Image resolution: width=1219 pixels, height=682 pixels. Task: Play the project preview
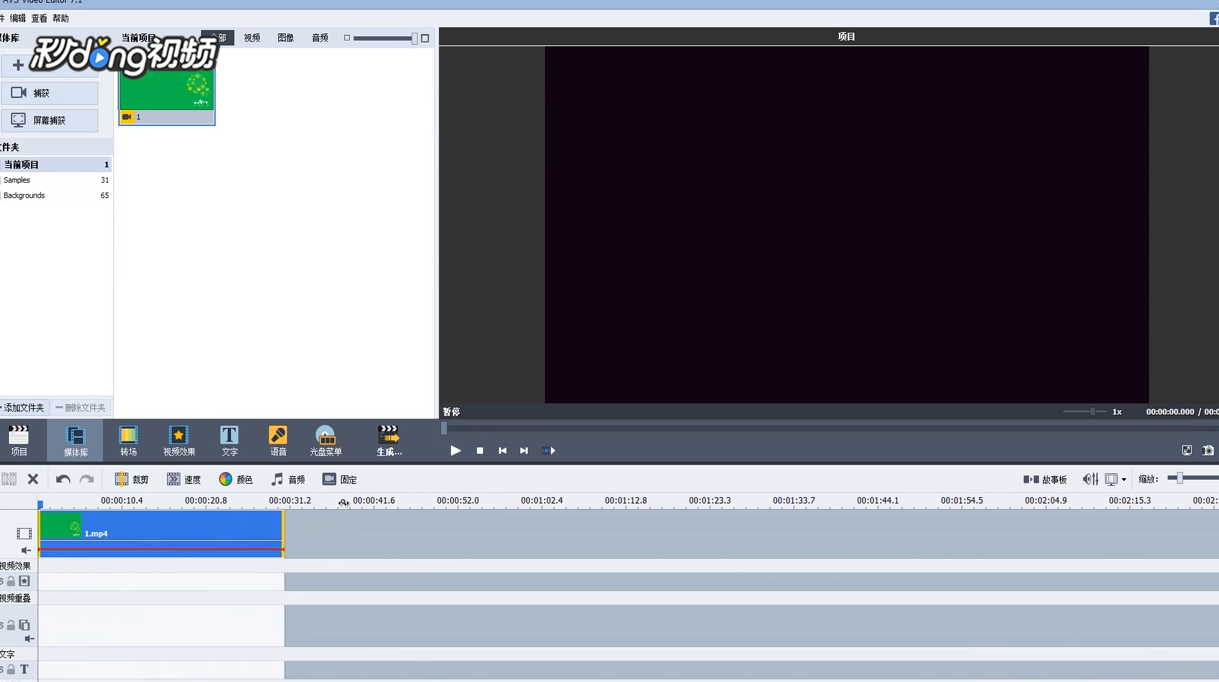point(455,451)
